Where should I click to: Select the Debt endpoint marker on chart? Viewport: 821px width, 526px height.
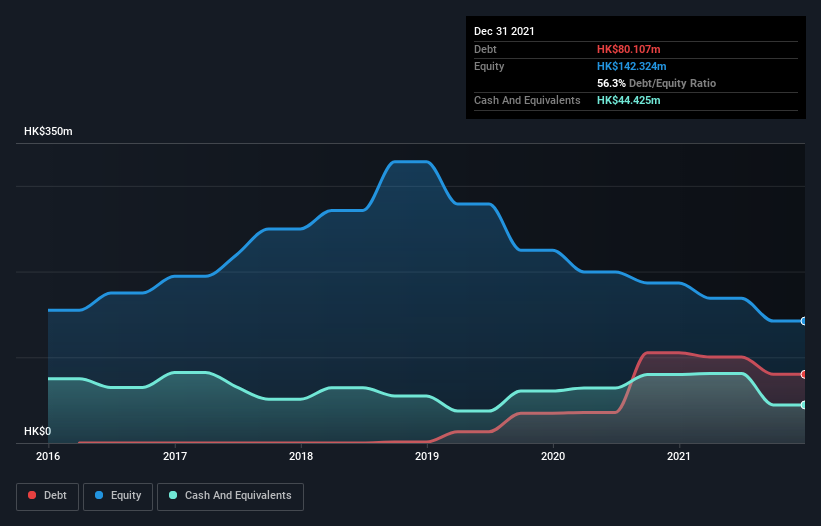pos(803,374)
